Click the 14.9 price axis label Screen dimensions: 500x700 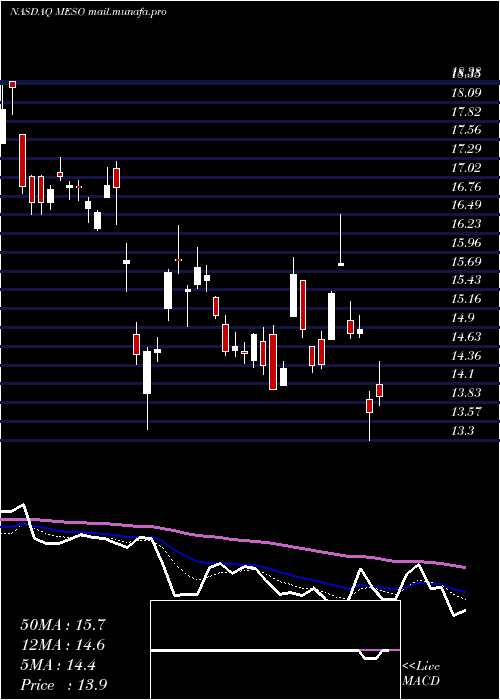pos(463,318)
